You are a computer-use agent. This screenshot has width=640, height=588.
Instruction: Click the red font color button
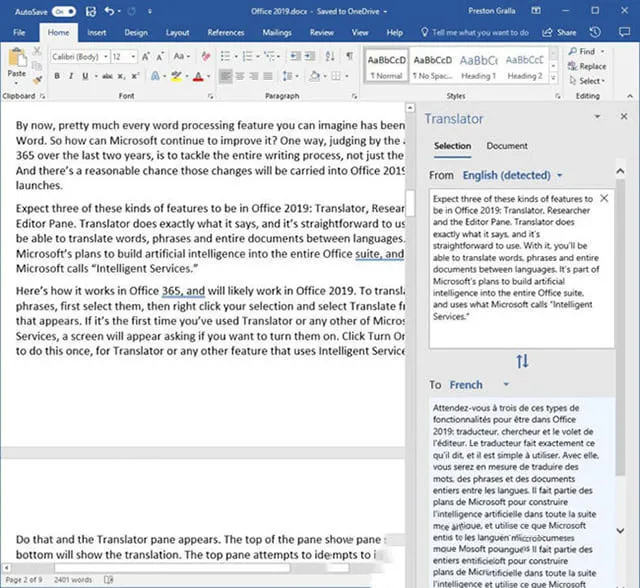click(x=198, y=76)
